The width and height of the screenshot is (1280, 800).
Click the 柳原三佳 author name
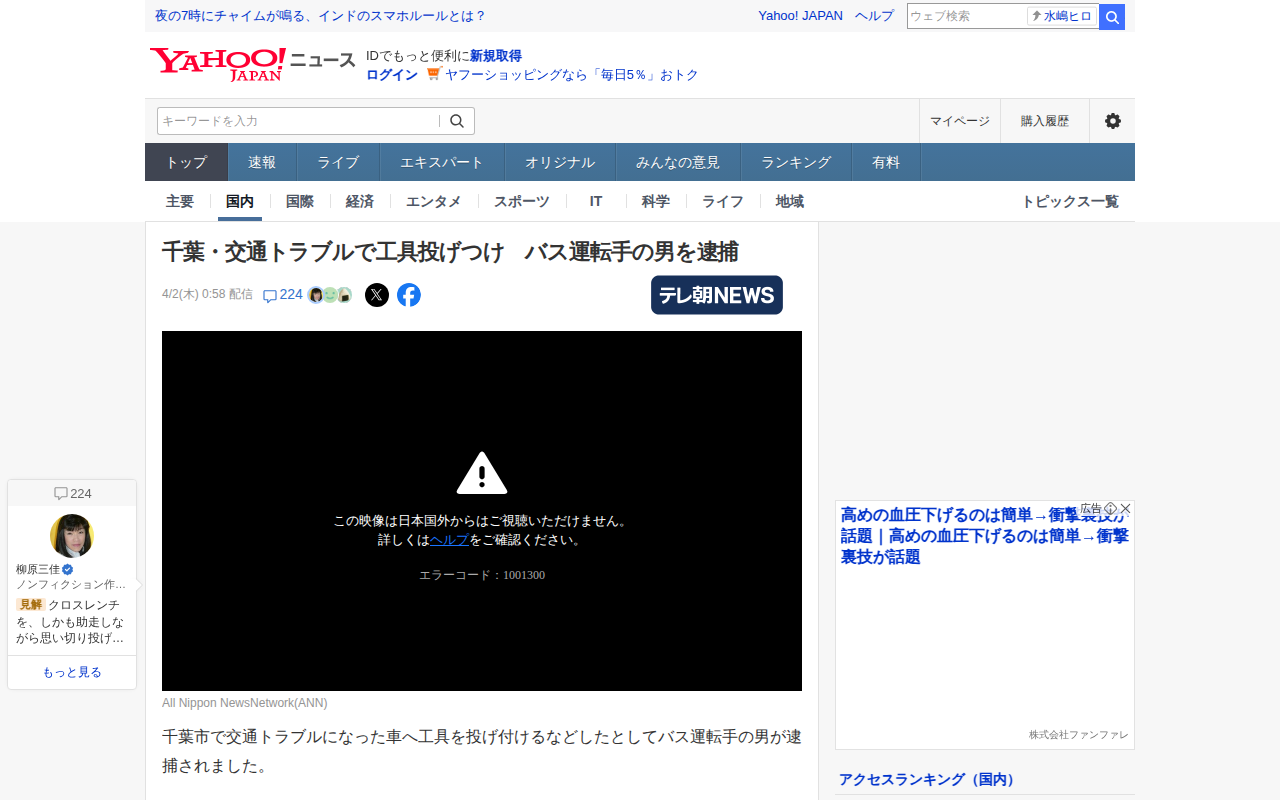point(38,569)
